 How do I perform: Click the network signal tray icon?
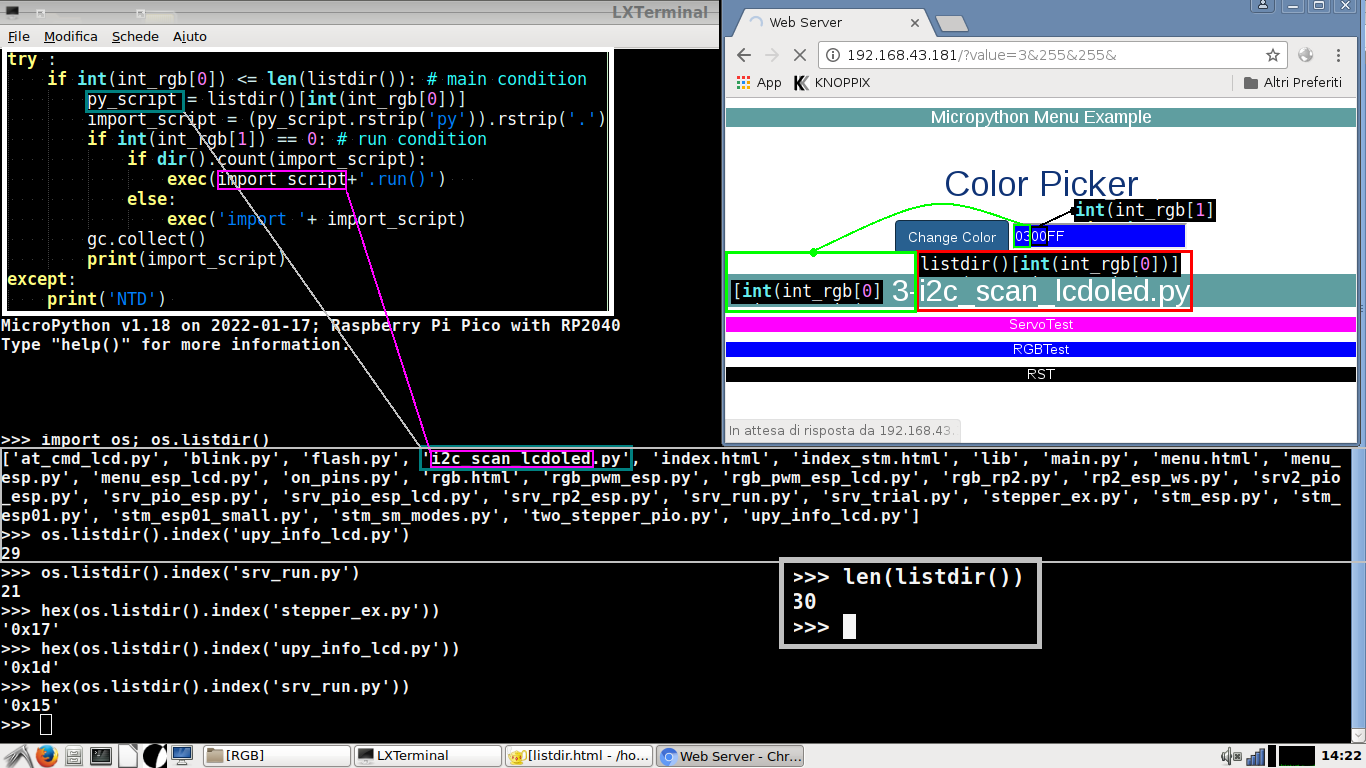[1255, 756]
